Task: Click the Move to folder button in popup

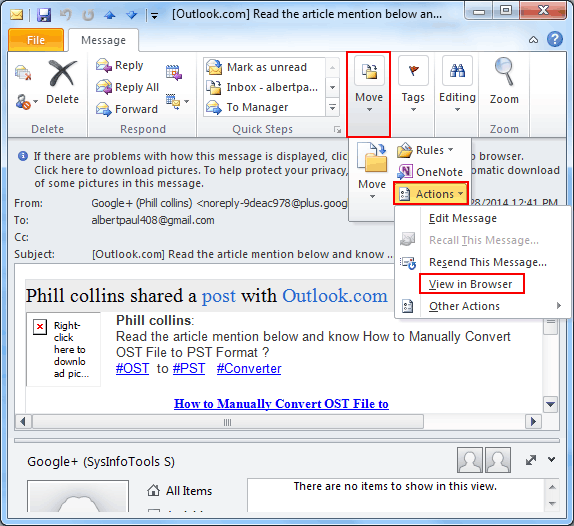Action: [x=372, y=171]
